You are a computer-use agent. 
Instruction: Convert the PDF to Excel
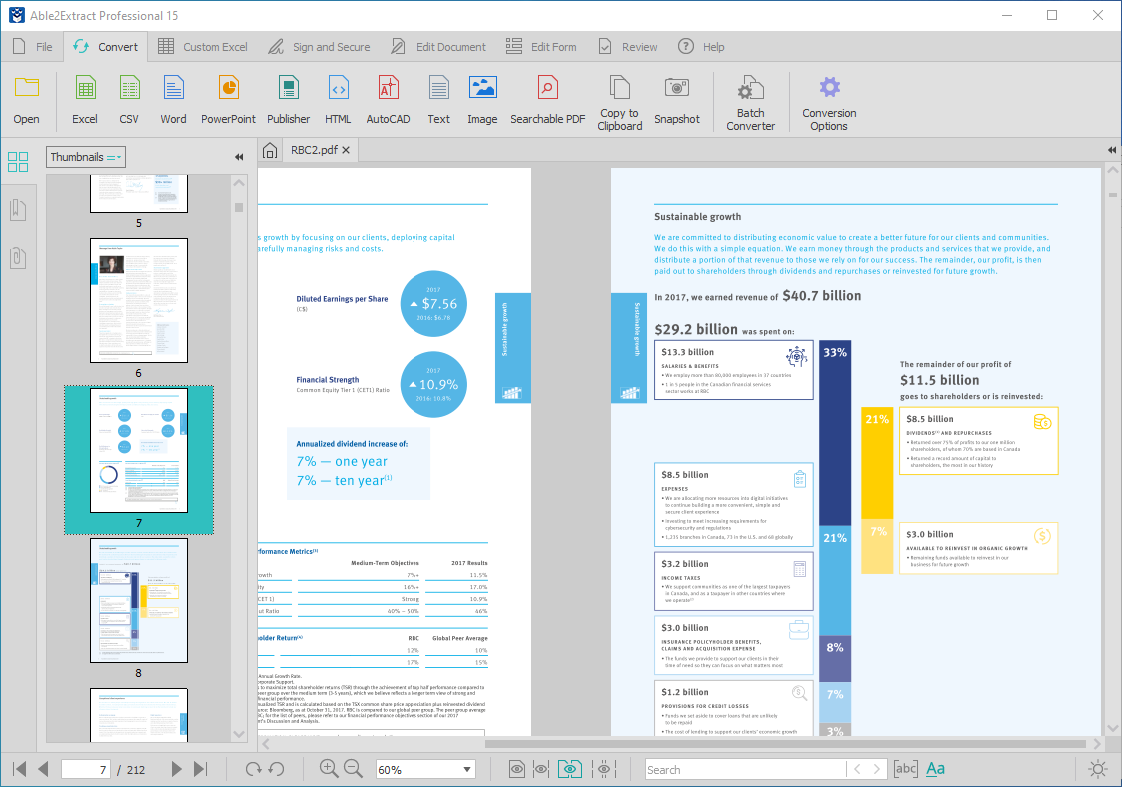[x=84, y=100]
